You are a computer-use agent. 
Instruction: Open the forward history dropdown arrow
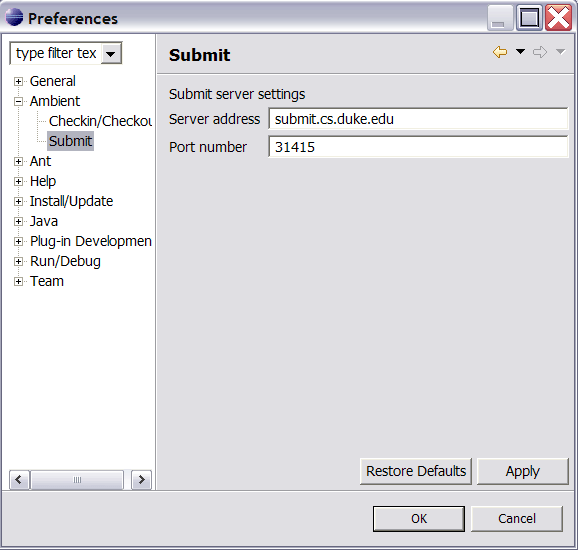[560, 52]
